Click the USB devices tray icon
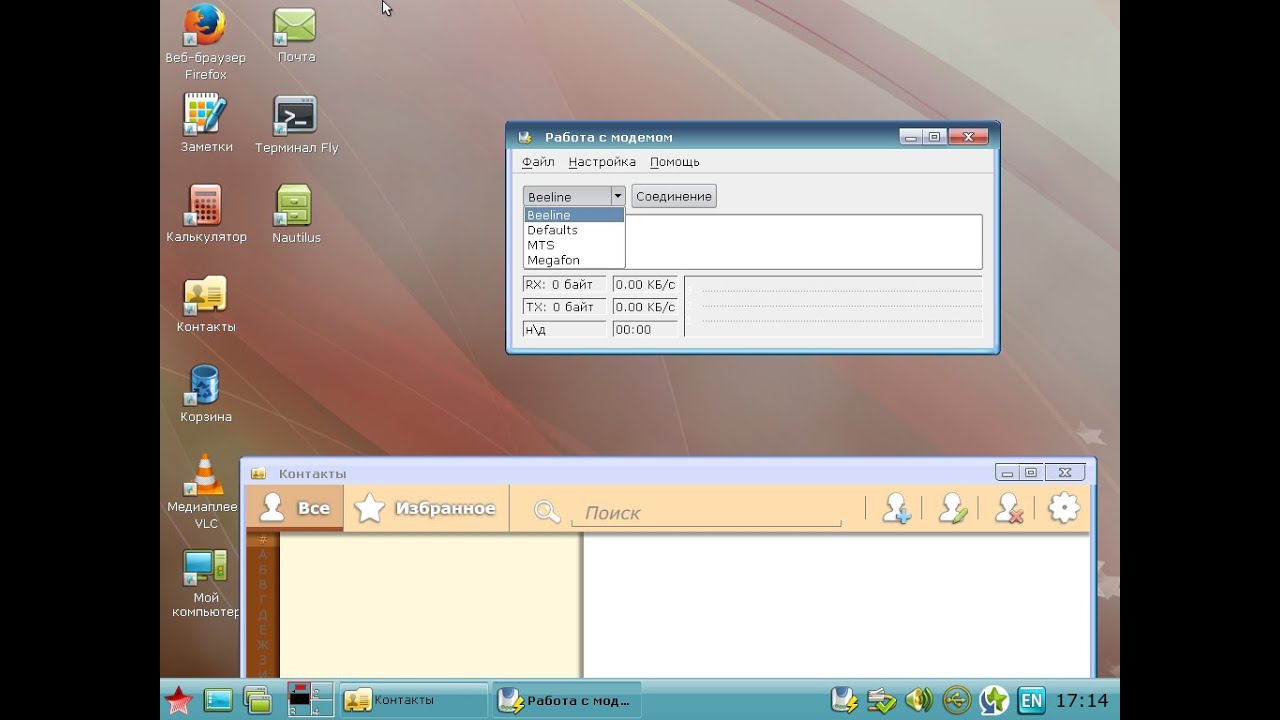The image size is (1280, 720). click(956, 700)
